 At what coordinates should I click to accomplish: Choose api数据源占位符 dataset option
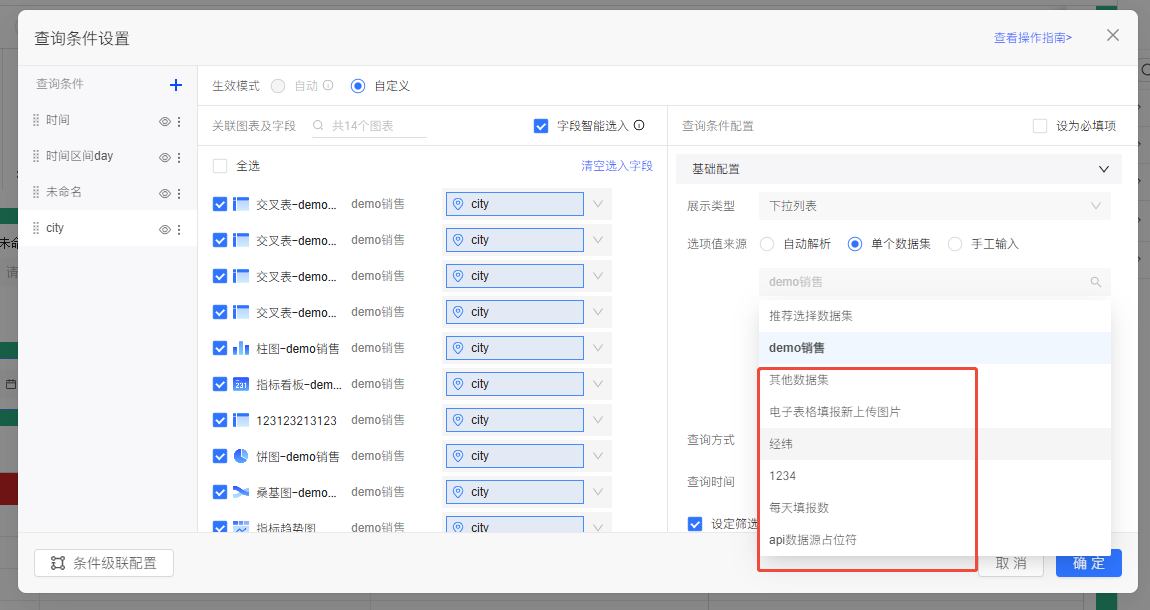(x=812, y=540)
